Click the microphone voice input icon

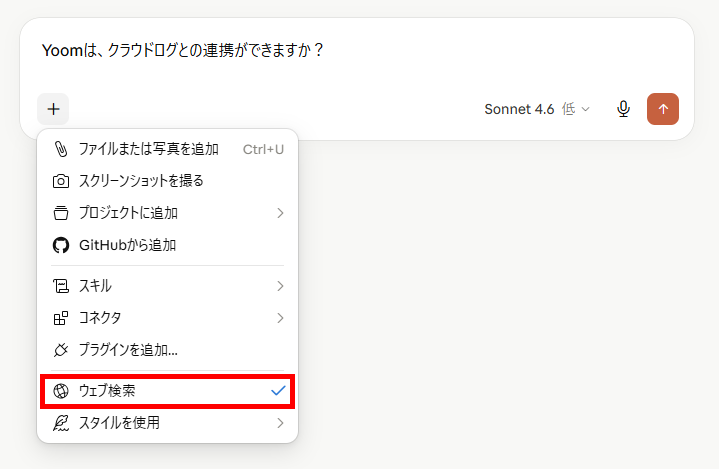click(623, 109)
